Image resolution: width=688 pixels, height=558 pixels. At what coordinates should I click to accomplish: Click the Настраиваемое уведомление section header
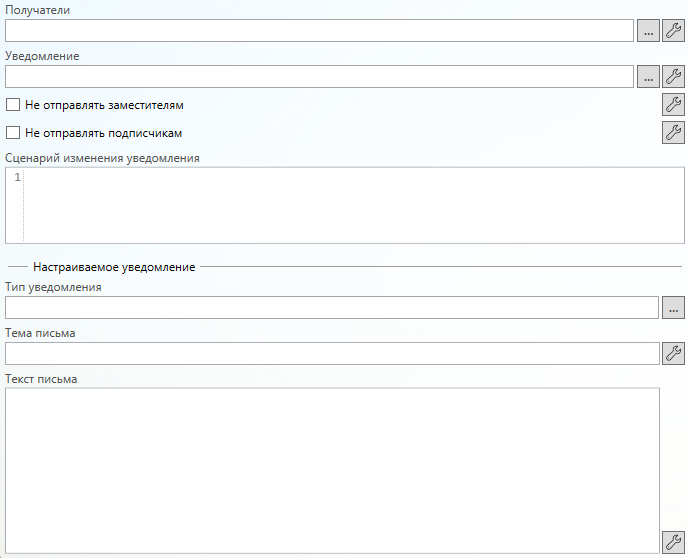point(114,267)
